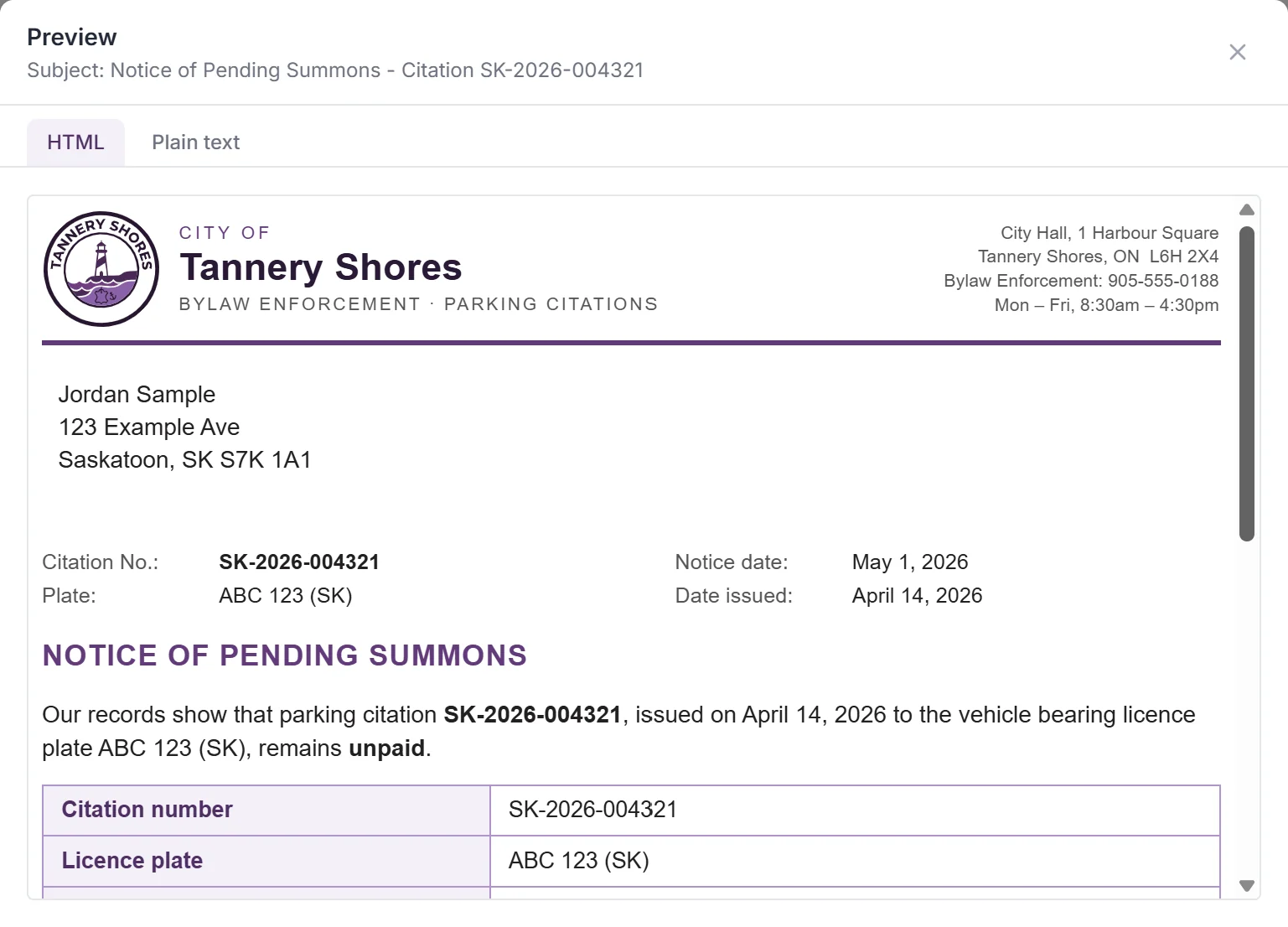Switch to the Plain text tab
Image resolution: width=1288 pixels, height=927 pixels.
[195, 142]
